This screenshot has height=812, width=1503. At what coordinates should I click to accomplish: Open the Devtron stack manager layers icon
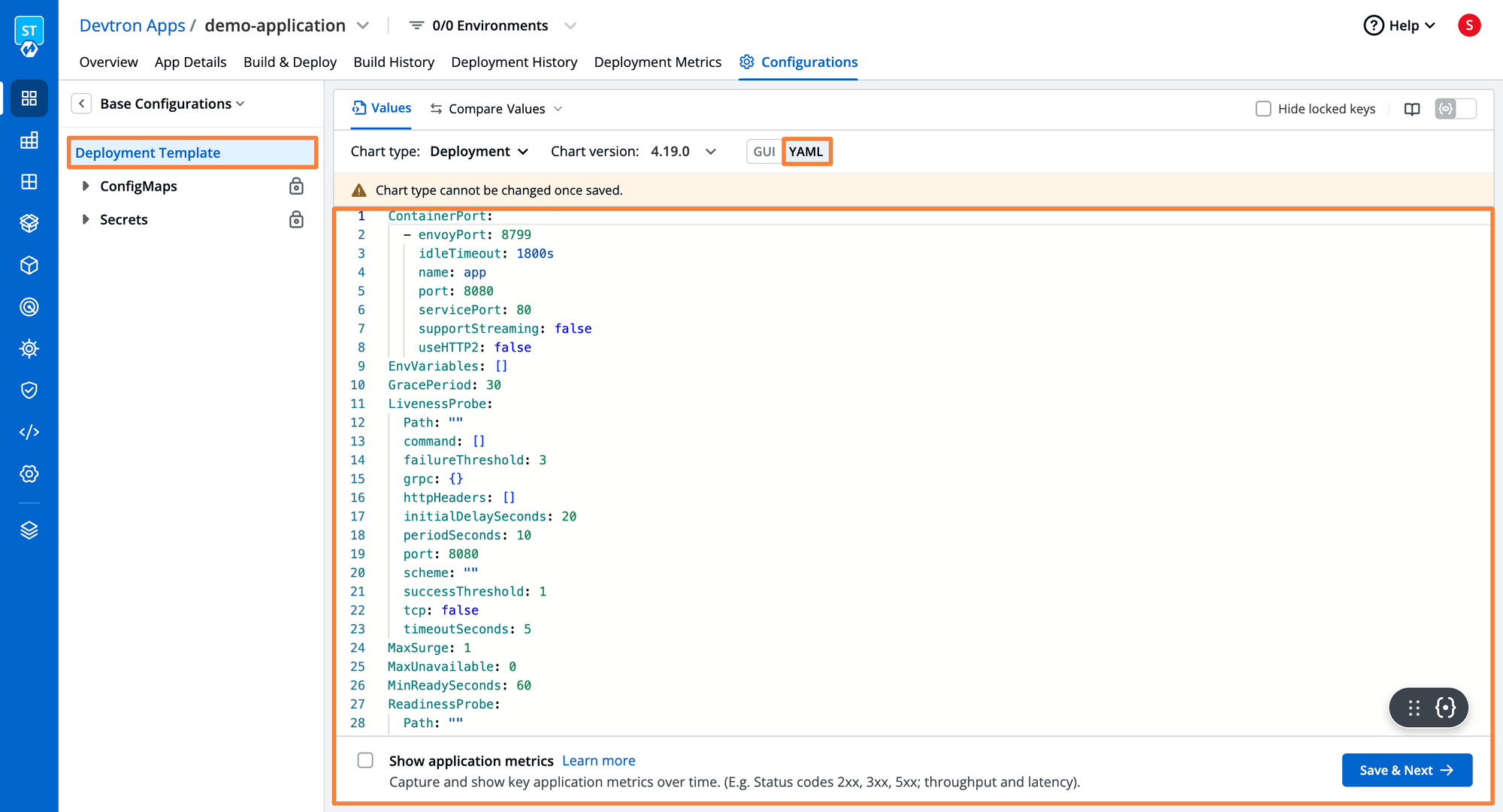(29, 530)
